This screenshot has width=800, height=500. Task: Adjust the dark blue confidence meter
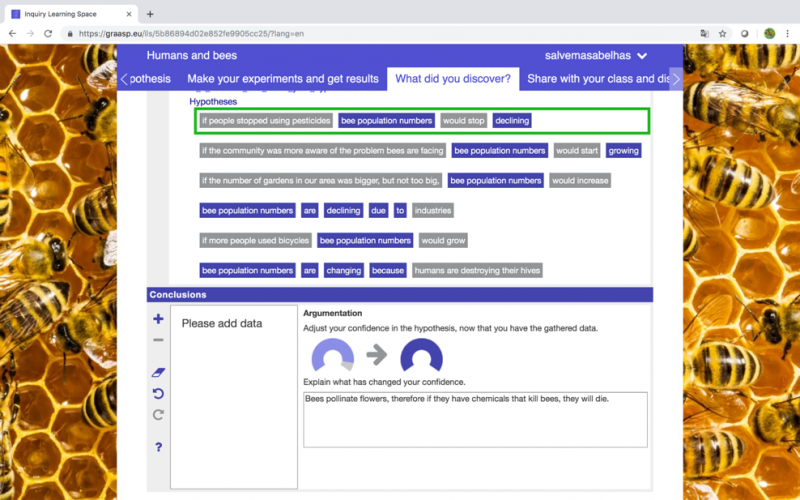(x=421, y=355)
